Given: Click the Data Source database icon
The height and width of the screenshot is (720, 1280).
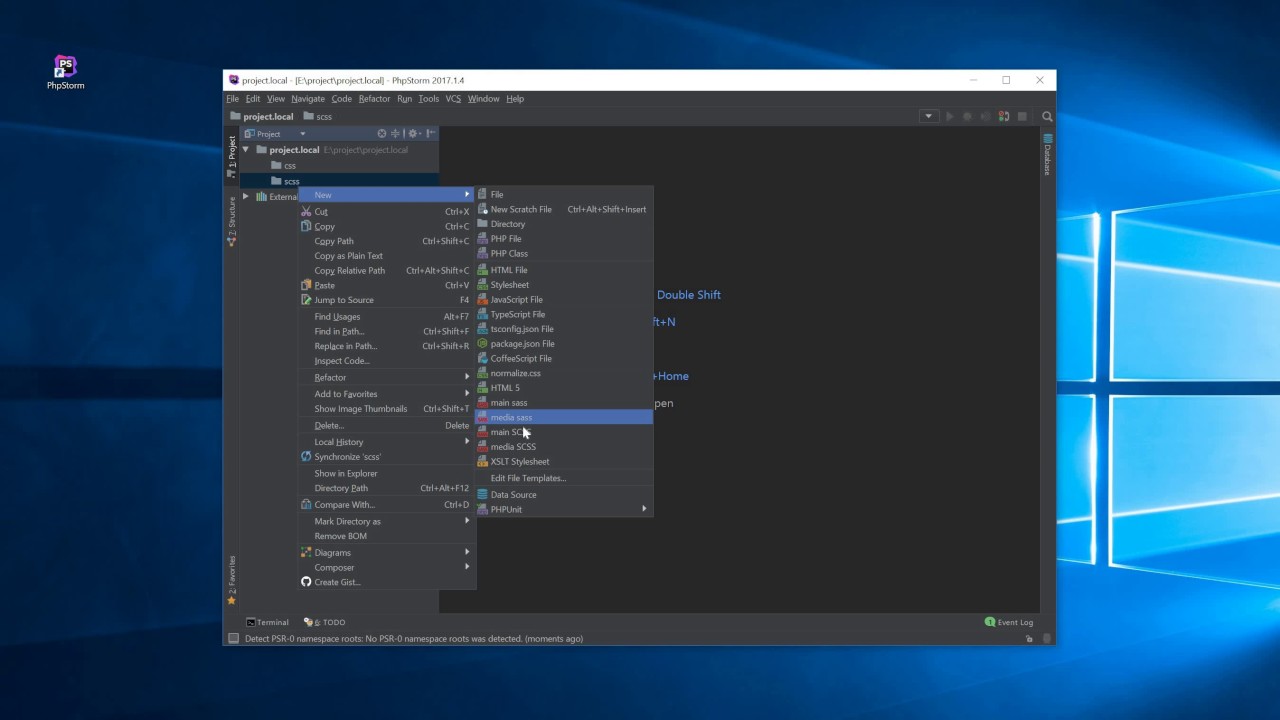Looking at the screenshot, I should point(482,495).
